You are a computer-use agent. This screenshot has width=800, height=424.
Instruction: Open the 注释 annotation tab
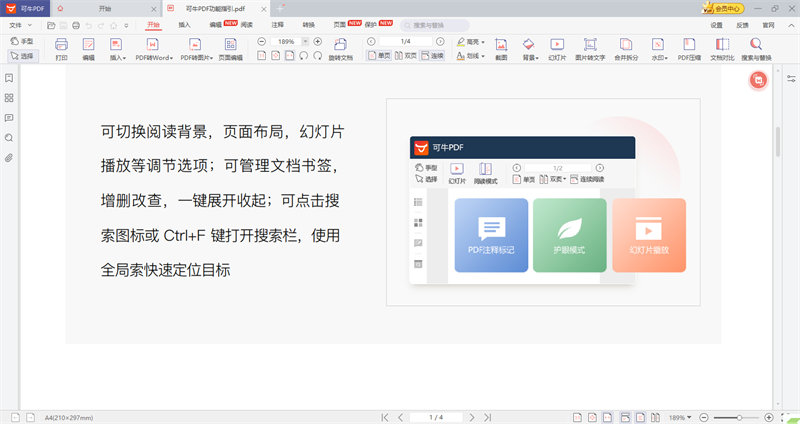pyautogui.click(x=277, y=23)
